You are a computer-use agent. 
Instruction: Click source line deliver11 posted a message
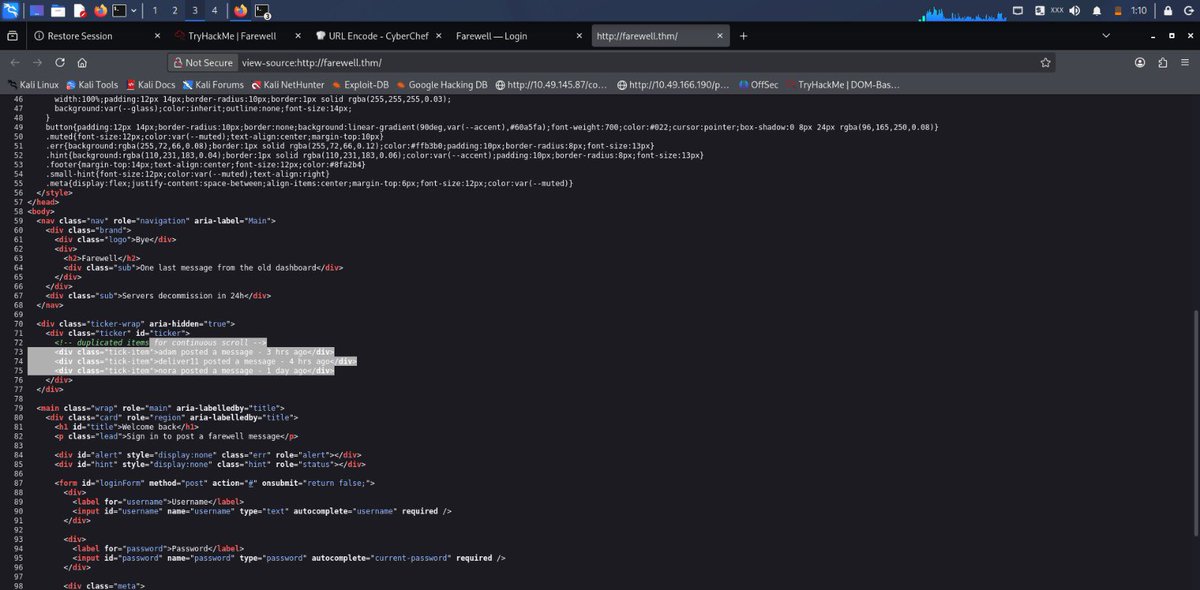(x=206, y=361)
